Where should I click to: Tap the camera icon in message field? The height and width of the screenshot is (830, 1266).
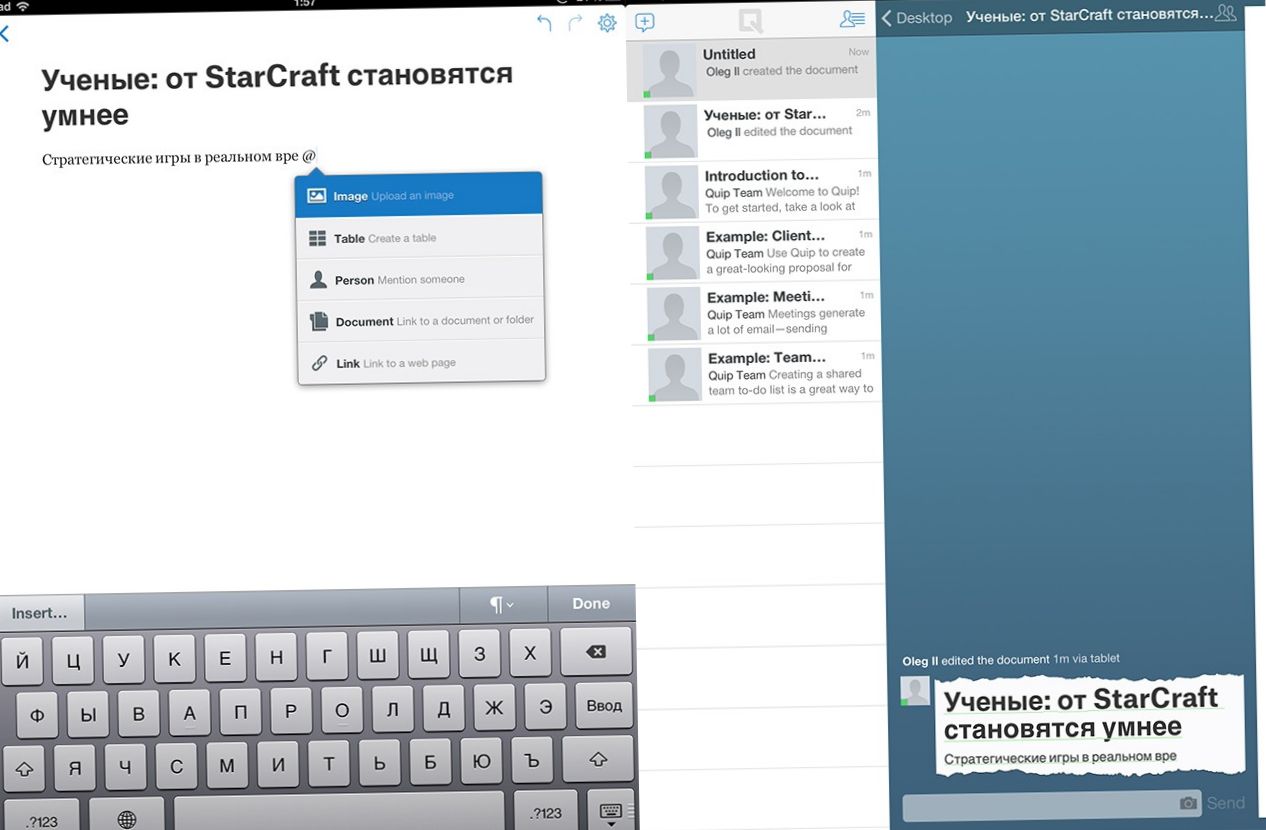tap(1188, 803)
